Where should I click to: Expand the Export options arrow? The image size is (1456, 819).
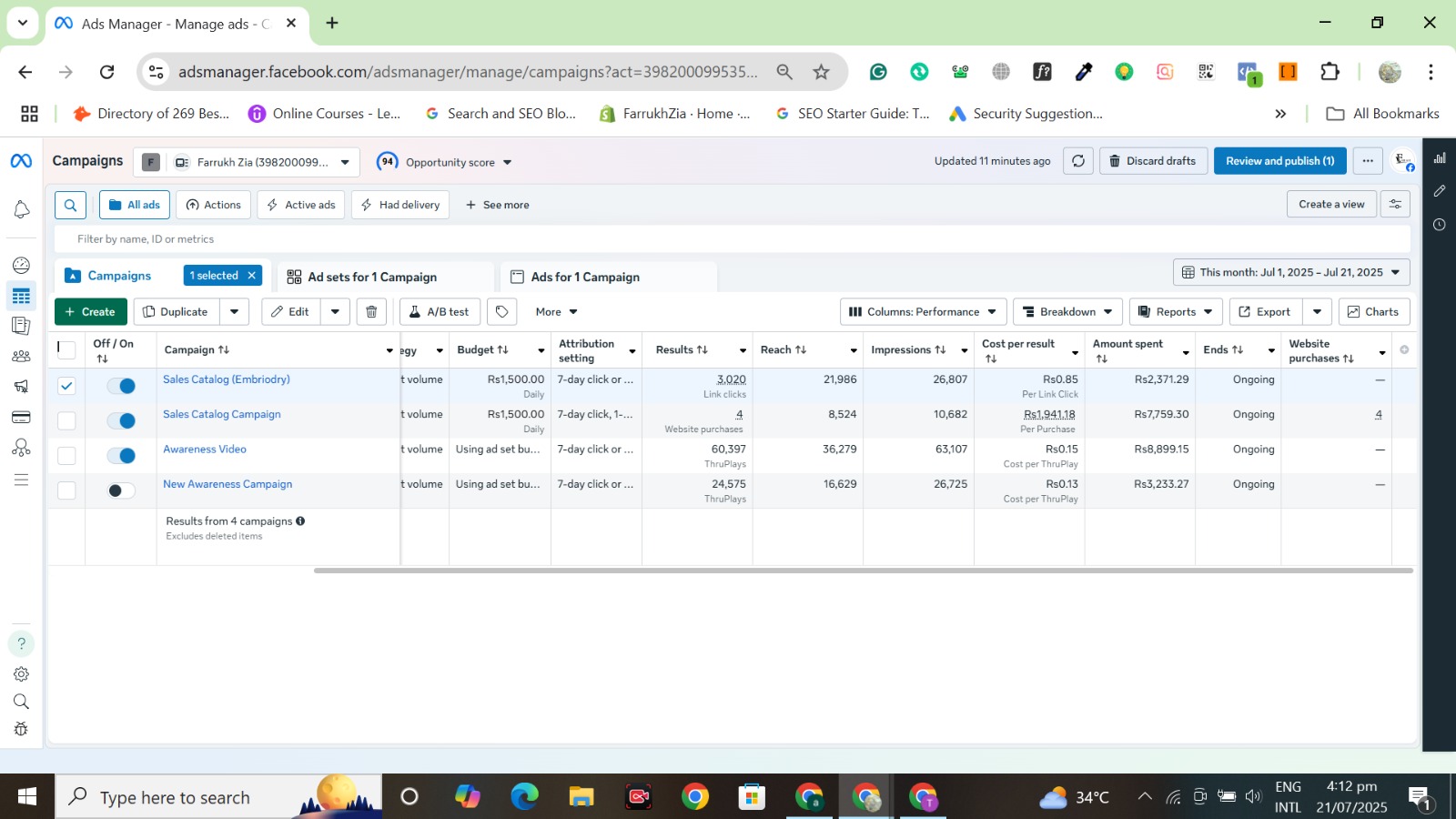(1317, 312)
